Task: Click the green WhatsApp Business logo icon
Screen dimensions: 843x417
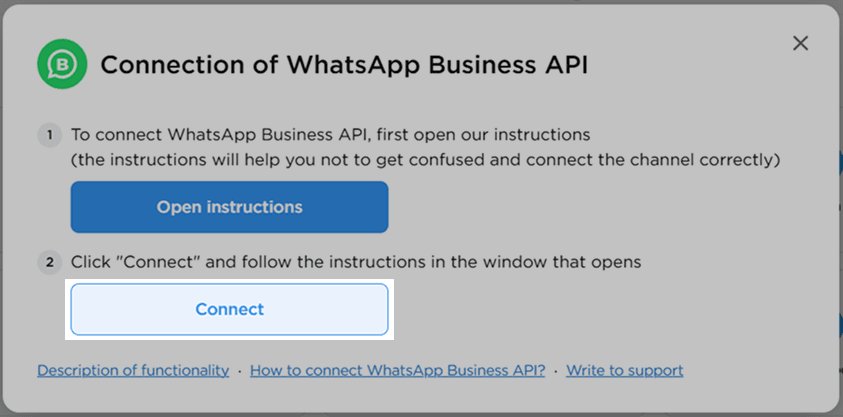Action: pos(62,64)
